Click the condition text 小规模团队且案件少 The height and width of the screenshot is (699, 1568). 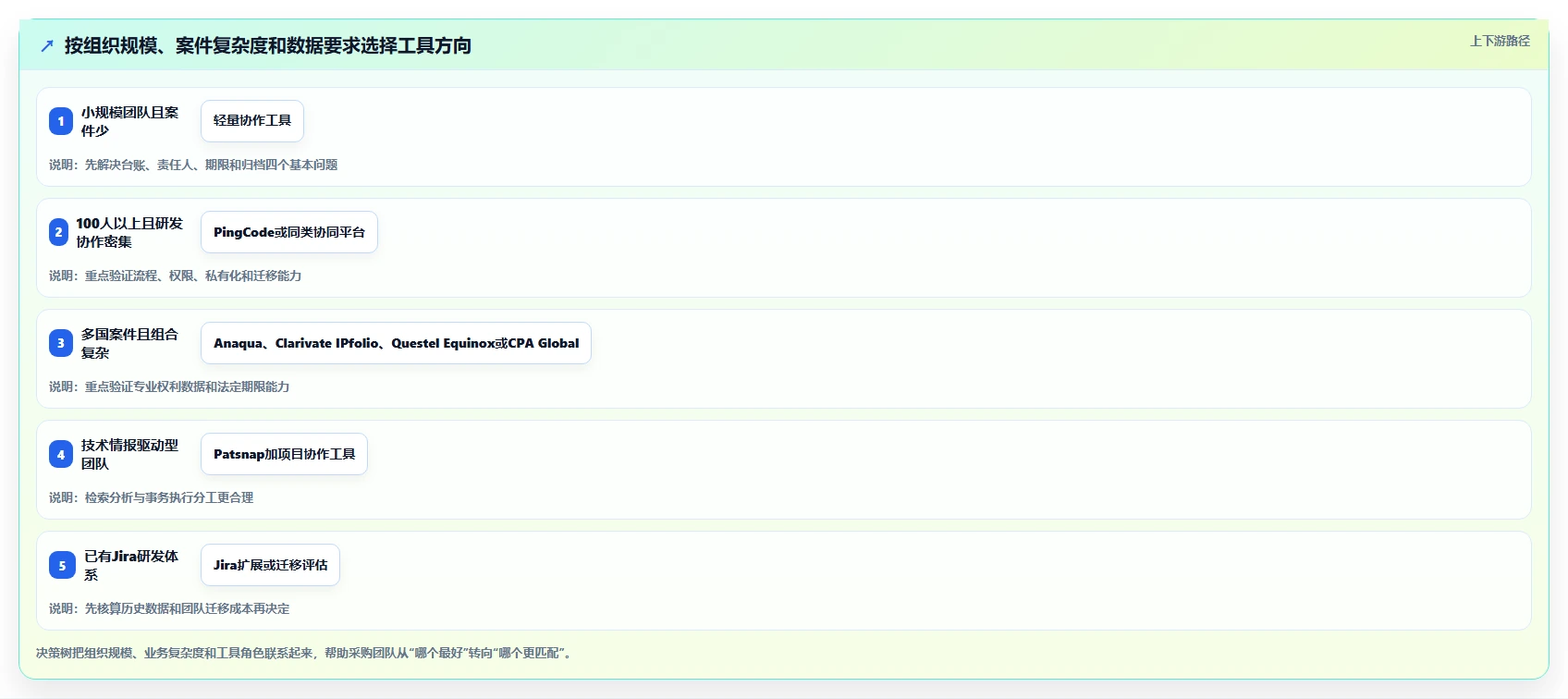[129, 121]
